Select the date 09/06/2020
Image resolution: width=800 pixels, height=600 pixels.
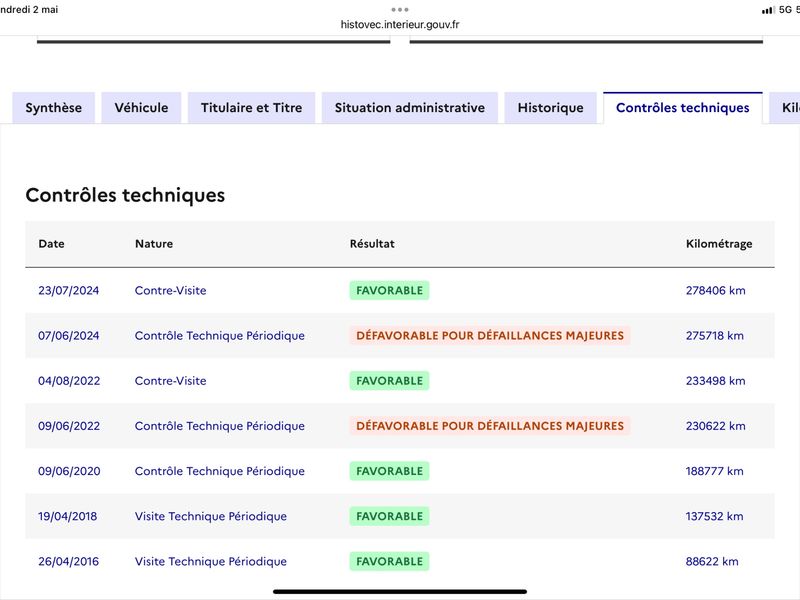(x=69, y=471)
